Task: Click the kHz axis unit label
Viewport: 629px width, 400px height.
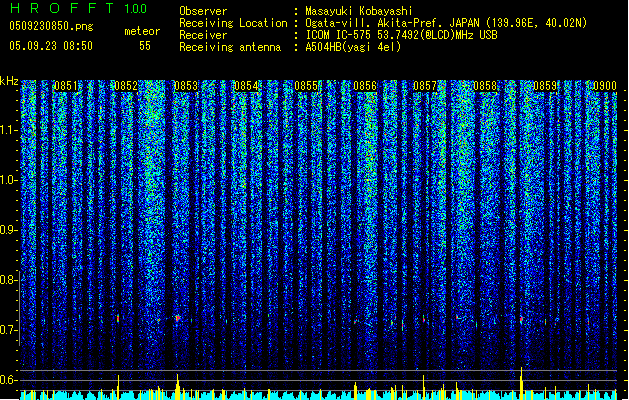Action: coord(9,81)
